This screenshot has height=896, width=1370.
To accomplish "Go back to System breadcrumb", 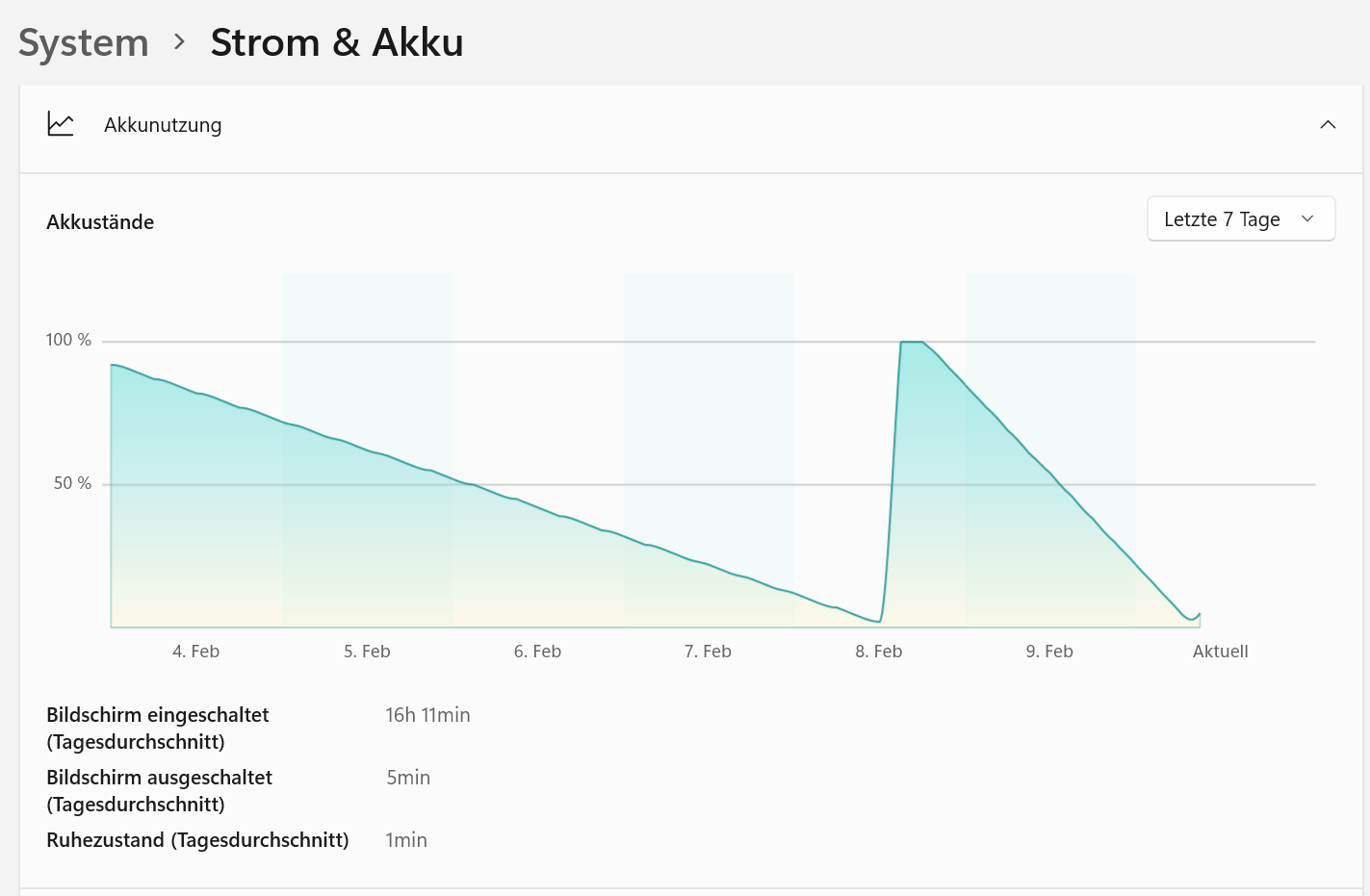I will click(x=84, y=42).
